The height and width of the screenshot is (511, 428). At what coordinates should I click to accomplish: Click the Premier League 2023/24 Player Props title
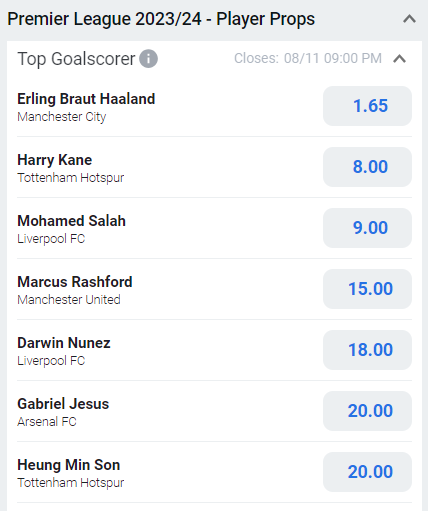(161, 19)
